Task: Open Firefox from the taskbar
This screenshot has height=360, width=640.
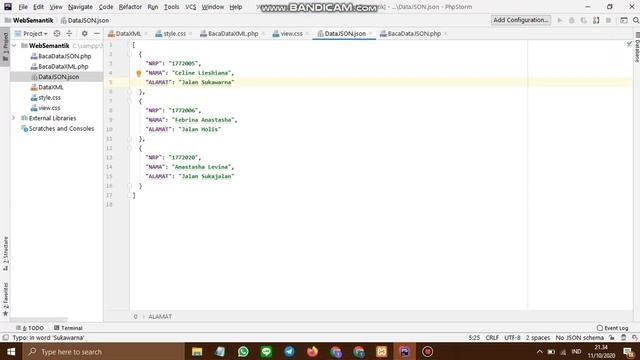Action: tap(312, 351)
